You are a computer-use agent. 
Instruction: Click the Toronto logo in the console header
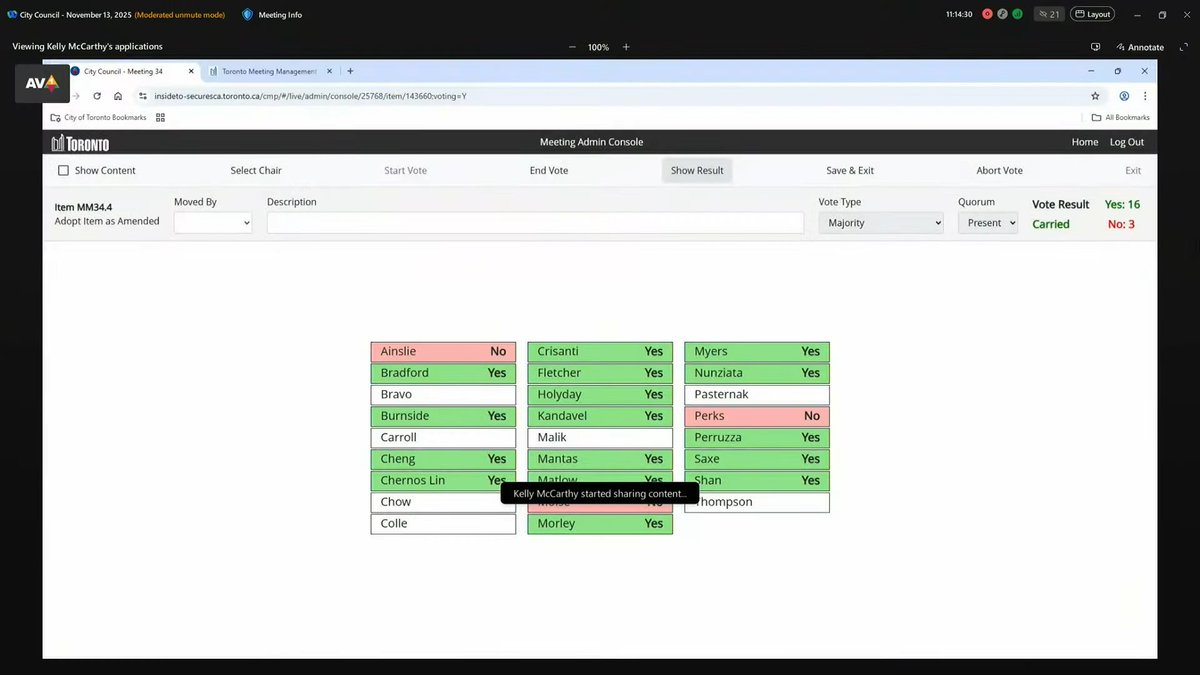point(80,142)
